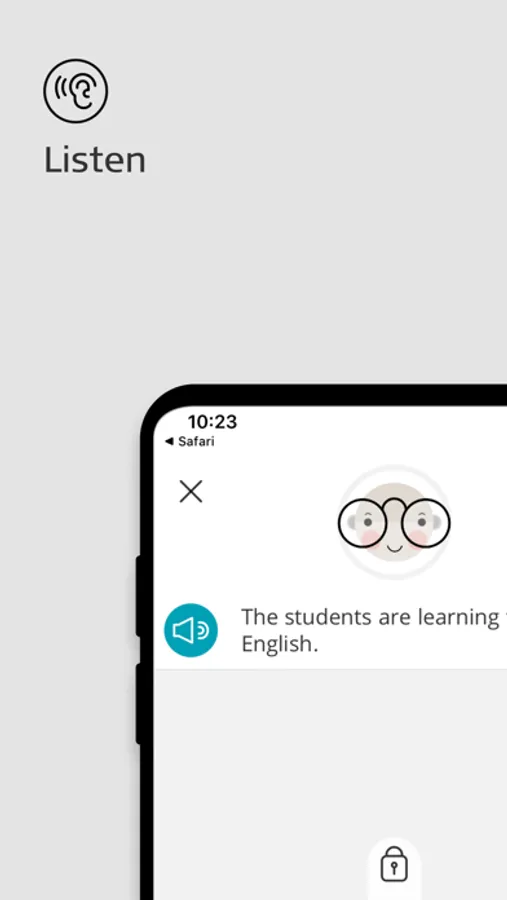507x900 pixels.
Task: Tap the word "The" starting the sentence
Action: pyautogui.click(x=260, y=617)
